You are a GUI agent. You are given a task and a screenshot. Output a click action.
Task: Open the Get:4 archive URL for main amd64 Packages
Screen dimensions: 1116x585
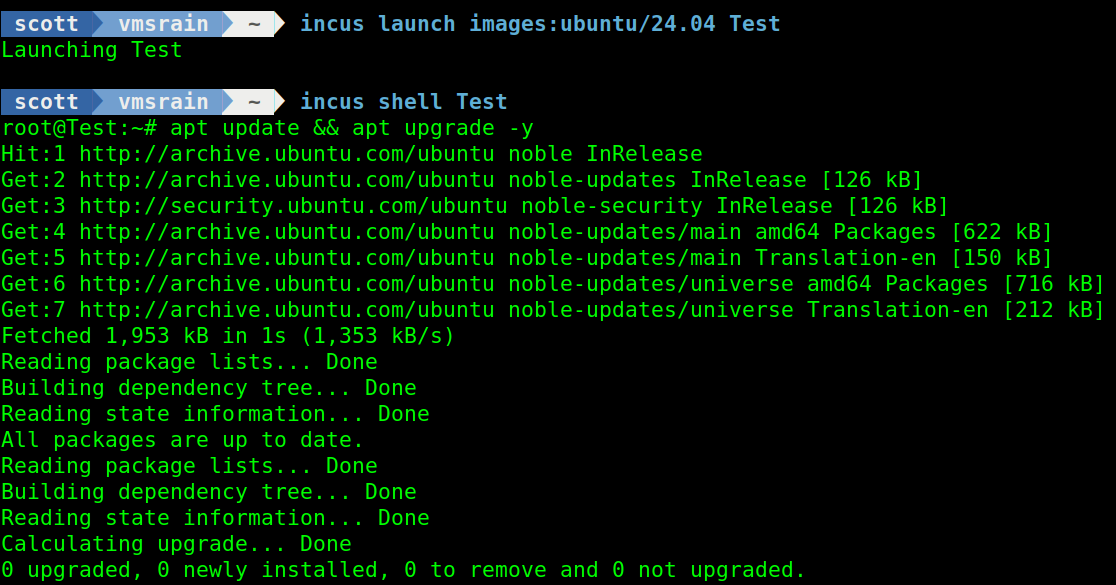[286, 231]
